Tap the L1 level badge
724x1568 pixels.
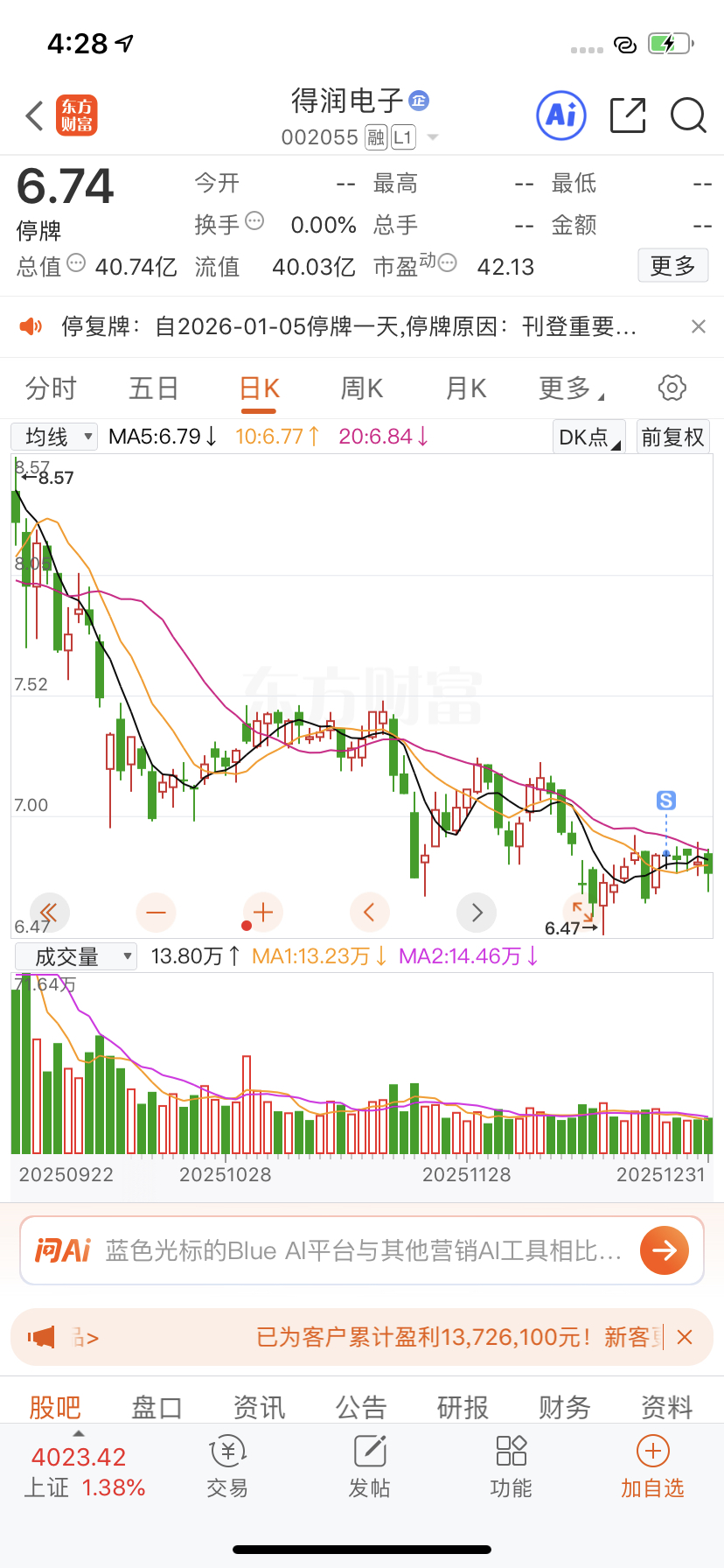point(403,137)
